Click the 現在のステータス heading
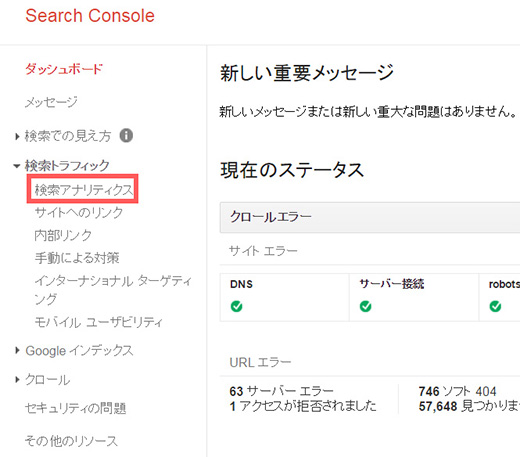The height and width of the screenshot is (457, 520). 292,170
